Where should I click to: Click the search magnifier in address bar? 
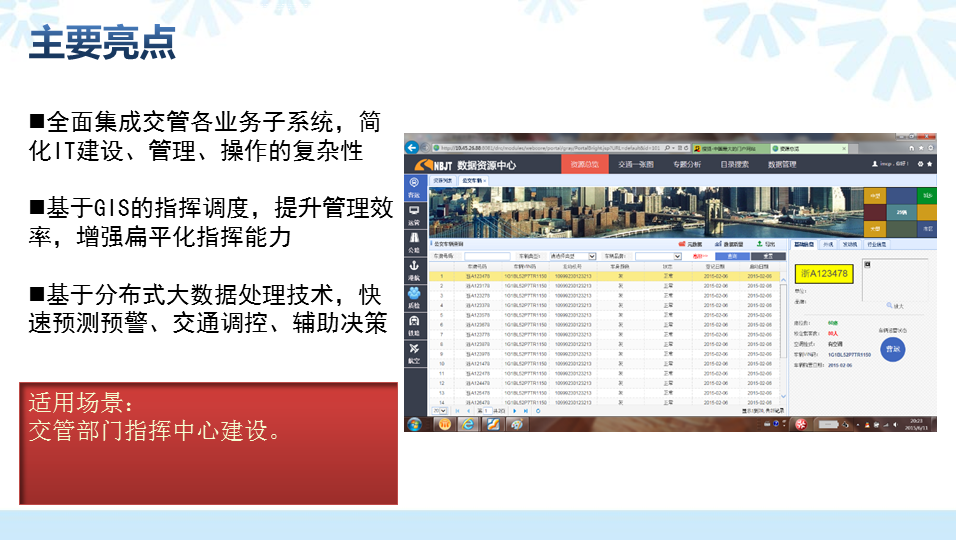point(667,148)
